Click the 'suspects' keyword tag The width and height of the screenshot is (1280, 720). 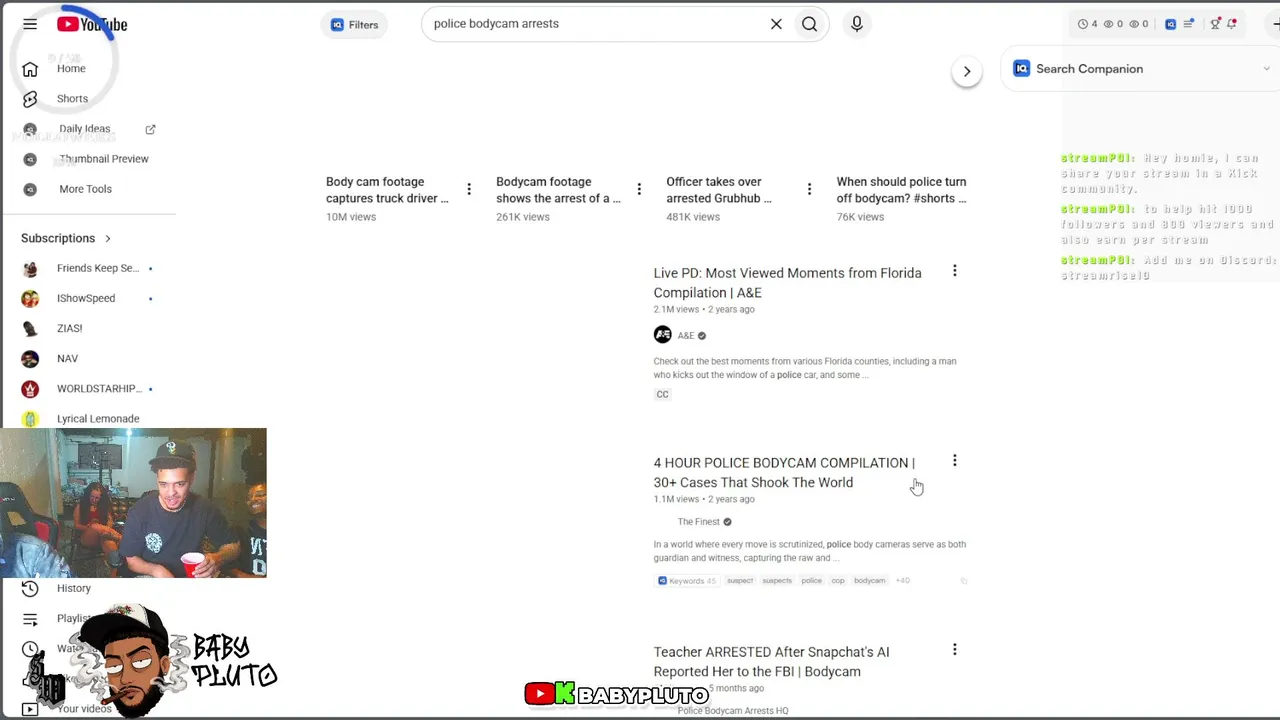pos(777,581)
